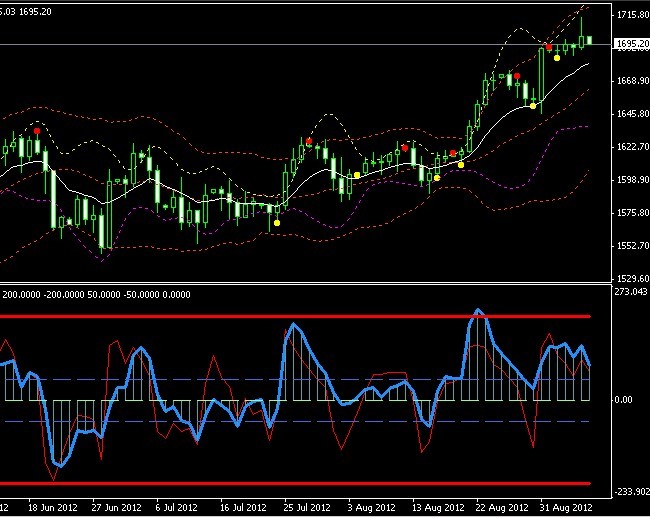The image size is (650, 518).
Task: Select the 273.043 indicator scale maximum
Action: pyautogui.click(x=631, y=292)
